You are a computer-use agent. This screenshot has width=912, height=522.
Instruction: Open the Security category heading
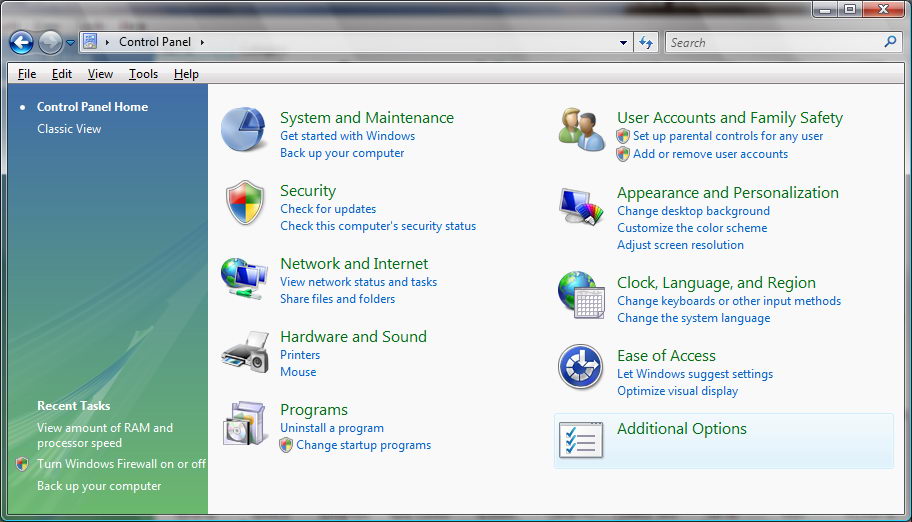308,191
